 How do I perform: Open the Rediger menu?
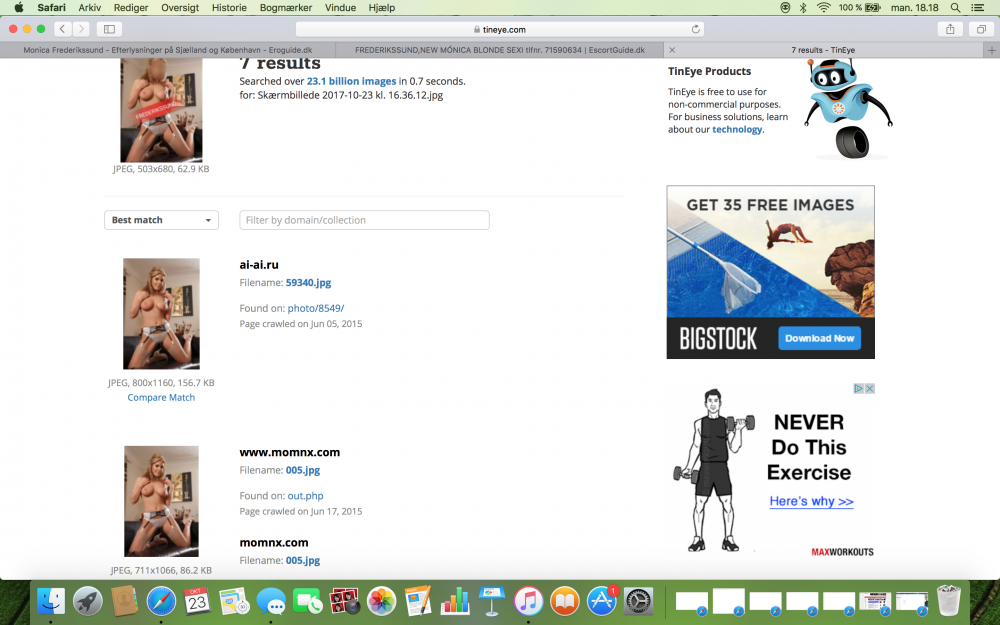[x=131, y=8]
